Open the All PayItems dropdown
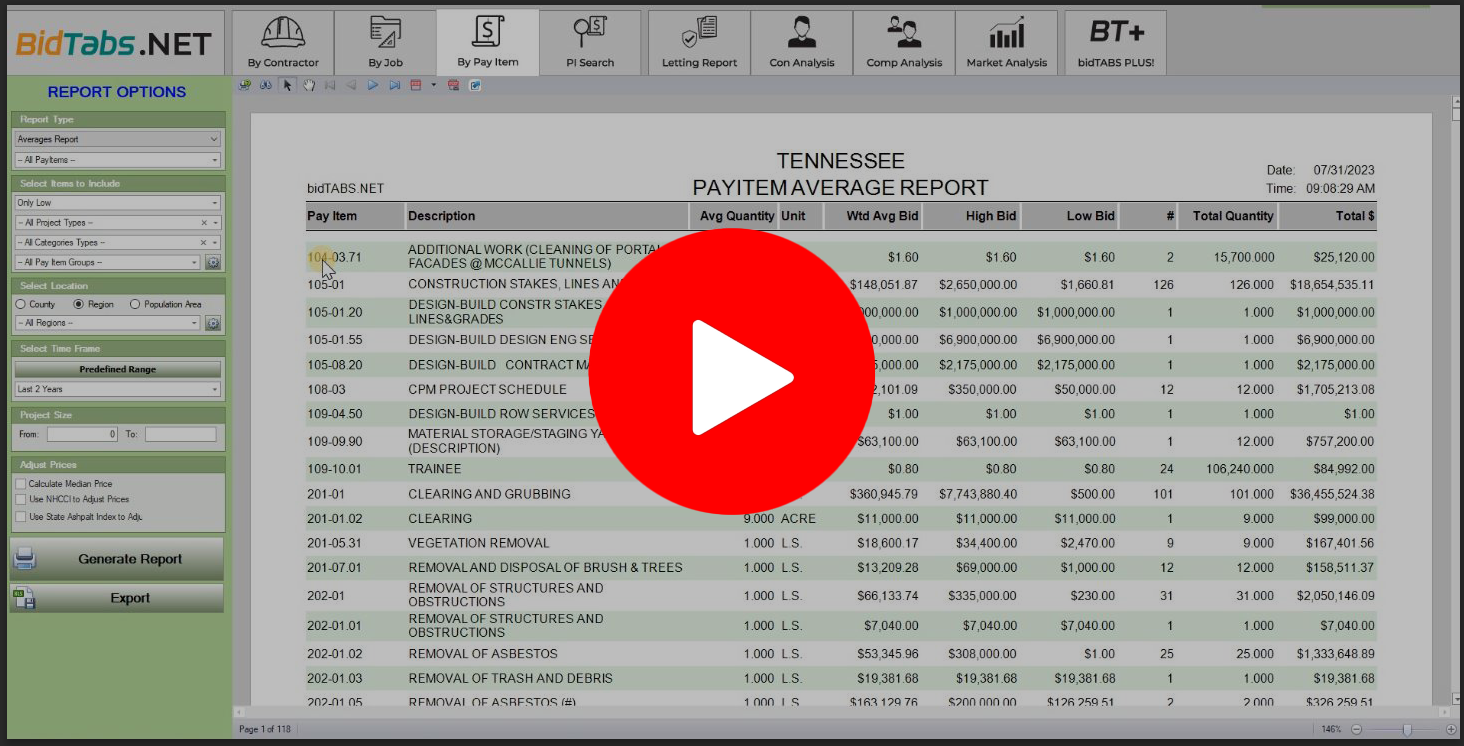 tap(117, 160)
